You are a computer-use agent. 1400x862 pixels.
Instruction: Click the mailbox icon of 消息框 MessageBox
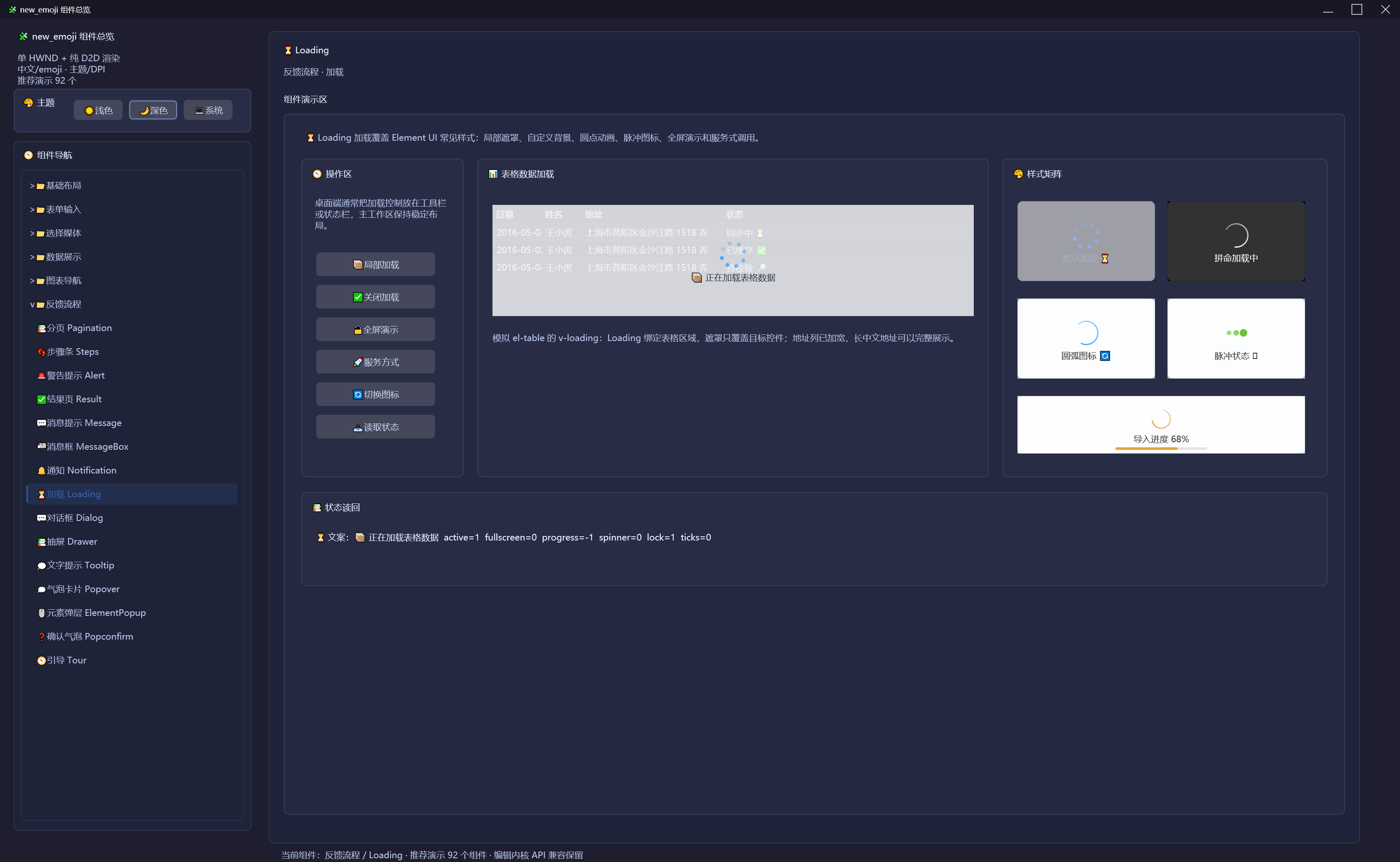pyautogui.click(x=42, y=447)
